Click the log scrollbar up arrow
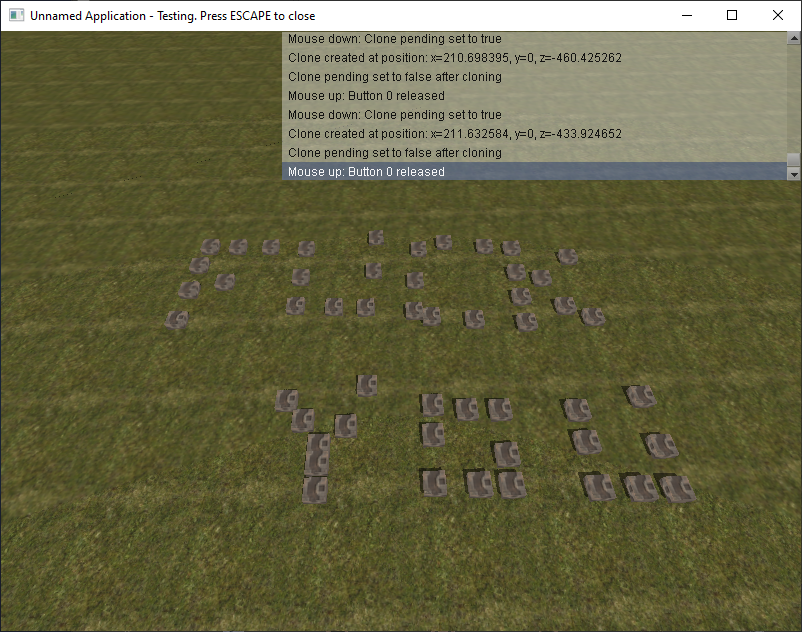The height and width of the screenshot is (632, 802). (794, 38)
